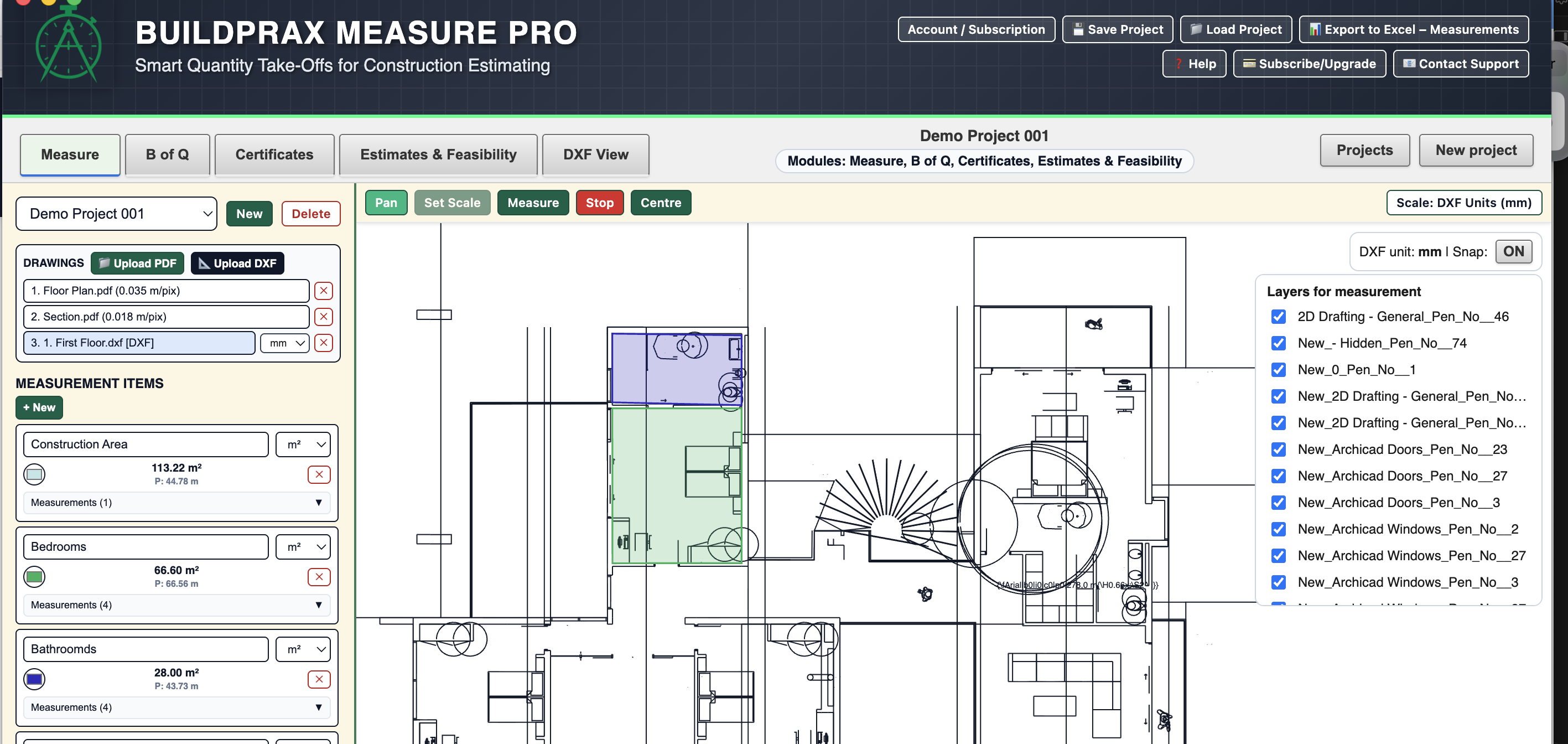Click the red Stop button
This screenshot has height=744, width=1568.
600,203
